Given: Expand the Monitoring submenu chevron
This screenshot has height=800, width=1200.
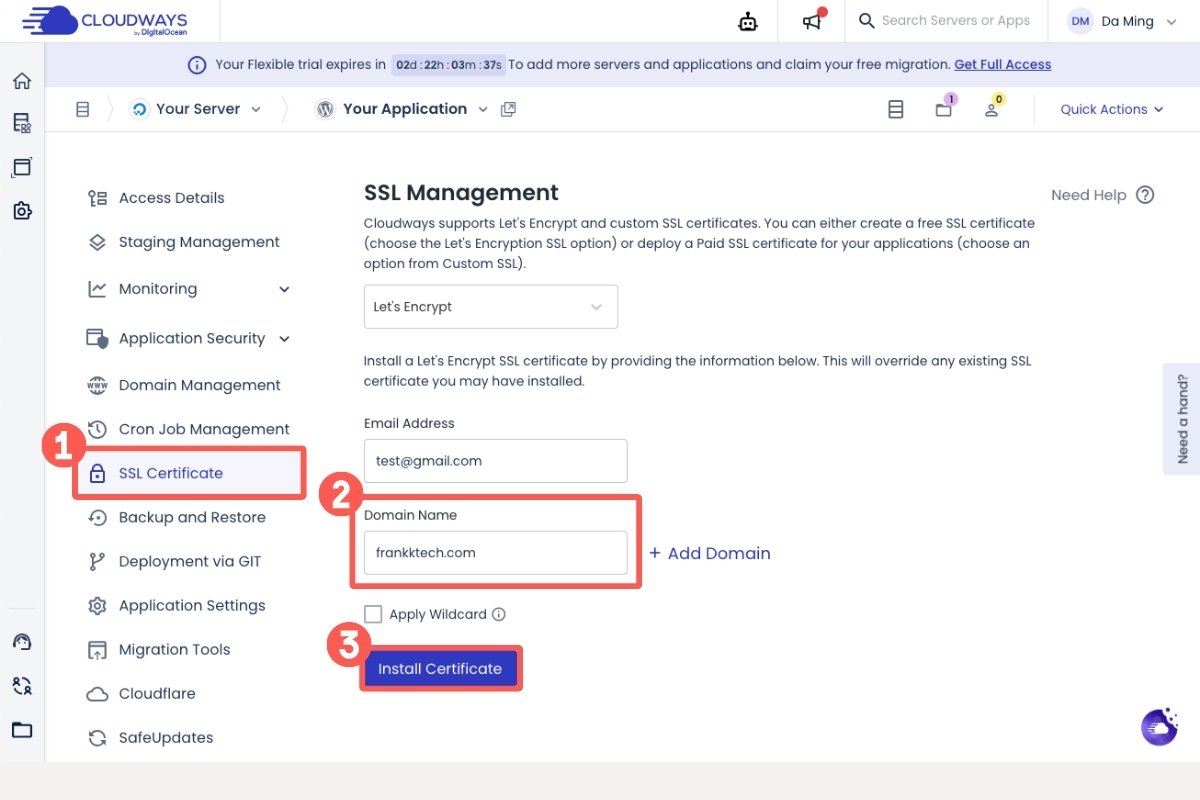Looking at the screenshot, I should click(x=284, y=289).
